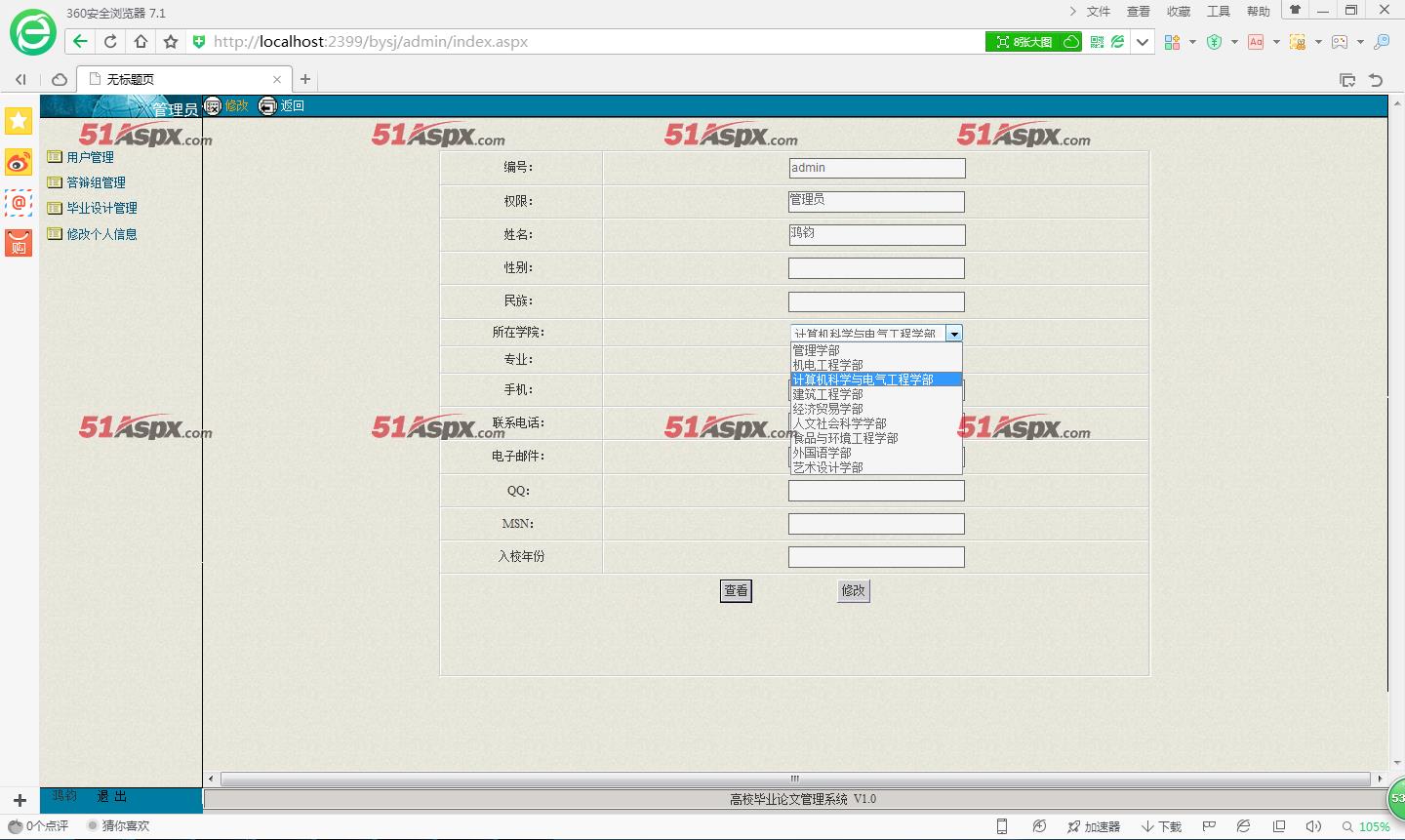Open the extensions grid icon in toolbar
The image size is (1405, 840).
click(1173, 42)
